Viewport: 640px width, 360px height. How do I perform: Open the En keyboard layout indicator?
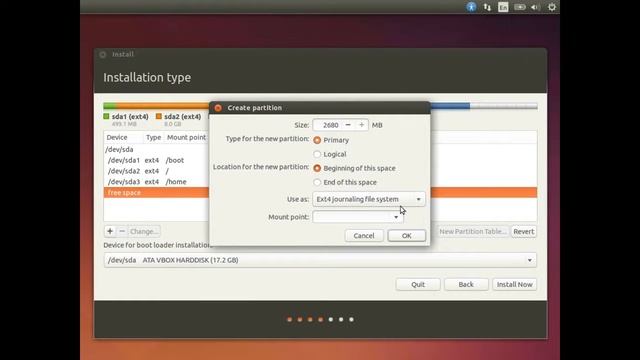point(503,7)
